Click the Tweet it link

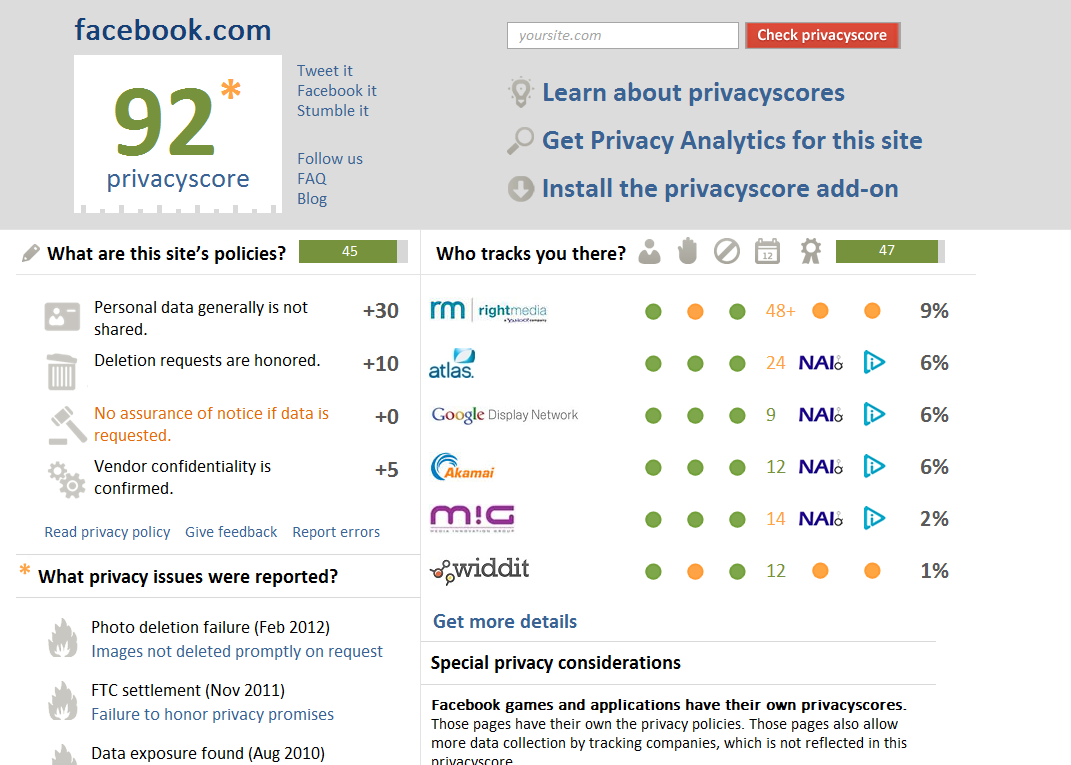point(324,71)
